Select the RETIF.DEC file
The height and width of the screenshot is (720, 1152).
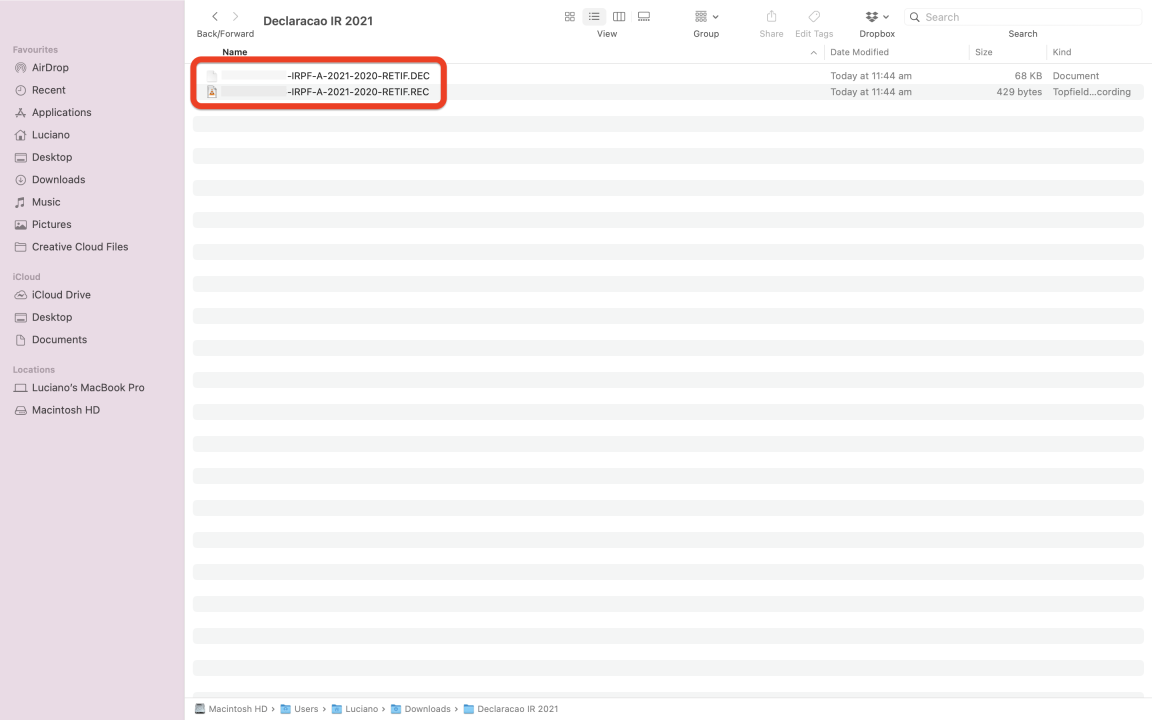point(357,76)
